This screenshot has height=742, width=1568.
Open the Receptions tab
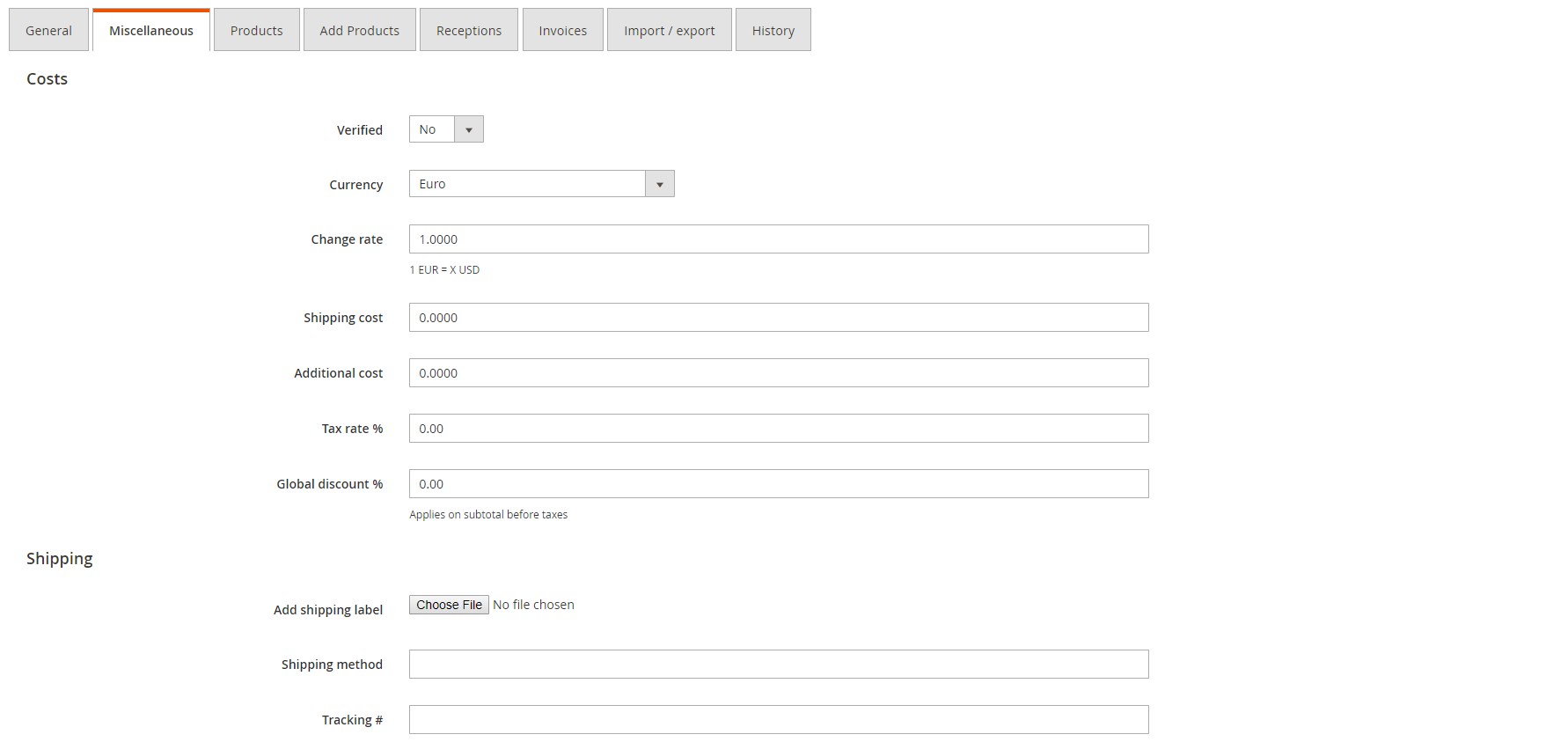(469, 30)
